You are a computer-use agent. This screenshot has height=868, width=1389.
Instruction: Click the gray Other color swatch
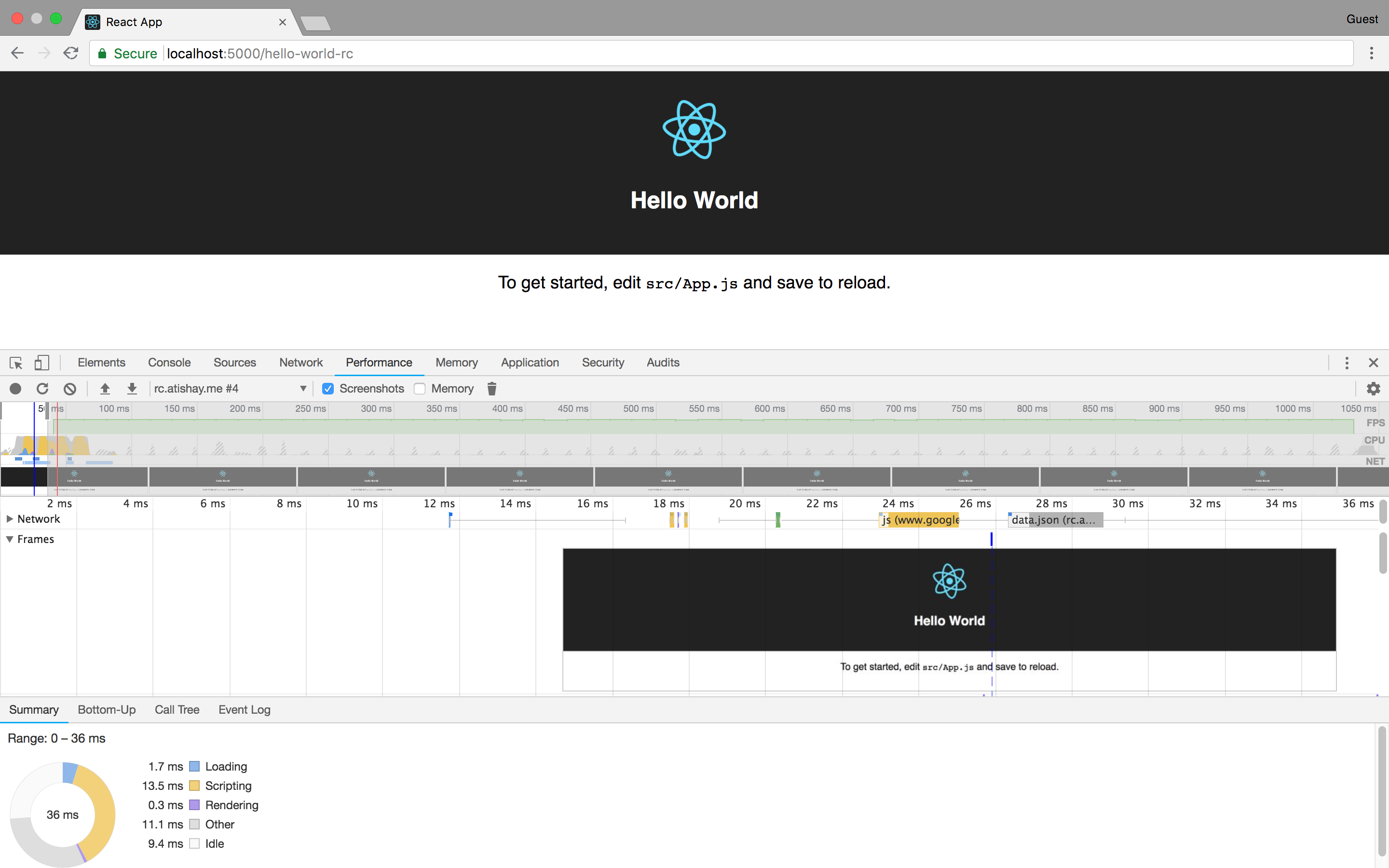click(194, 825)
